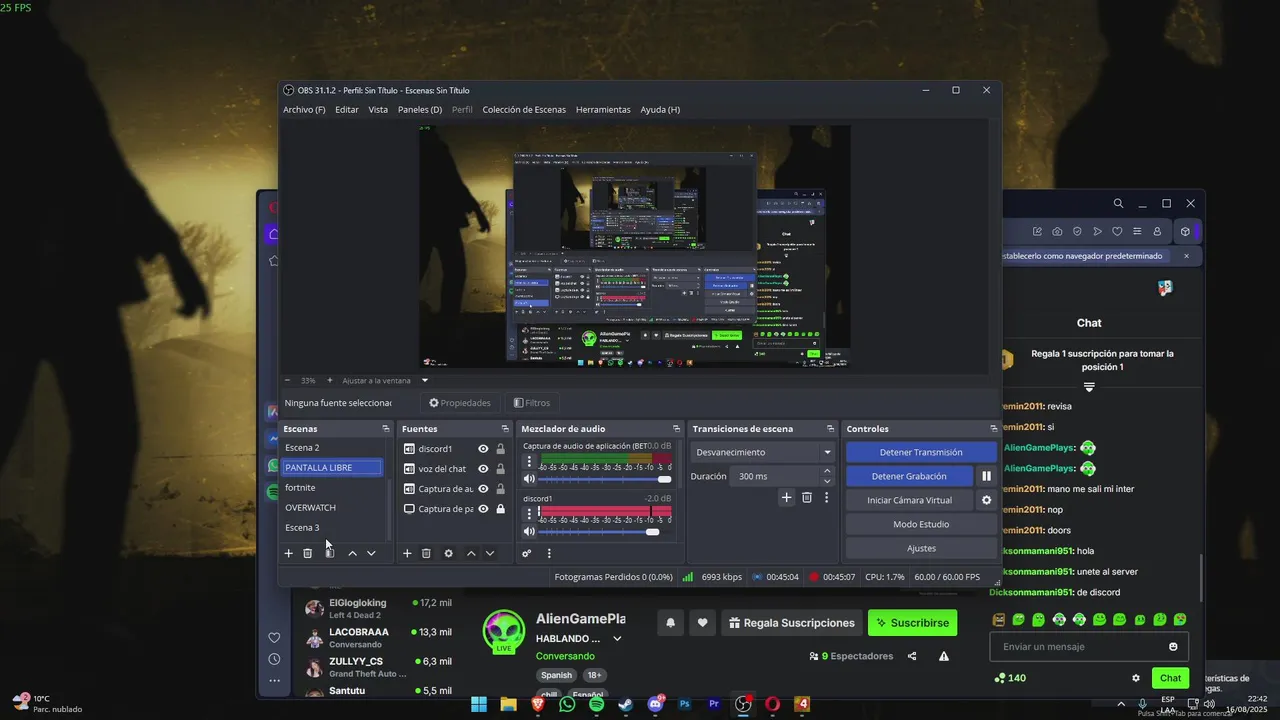Open Archivo menu in OBS
The image size is (1280, 720).
coord(304,110)
